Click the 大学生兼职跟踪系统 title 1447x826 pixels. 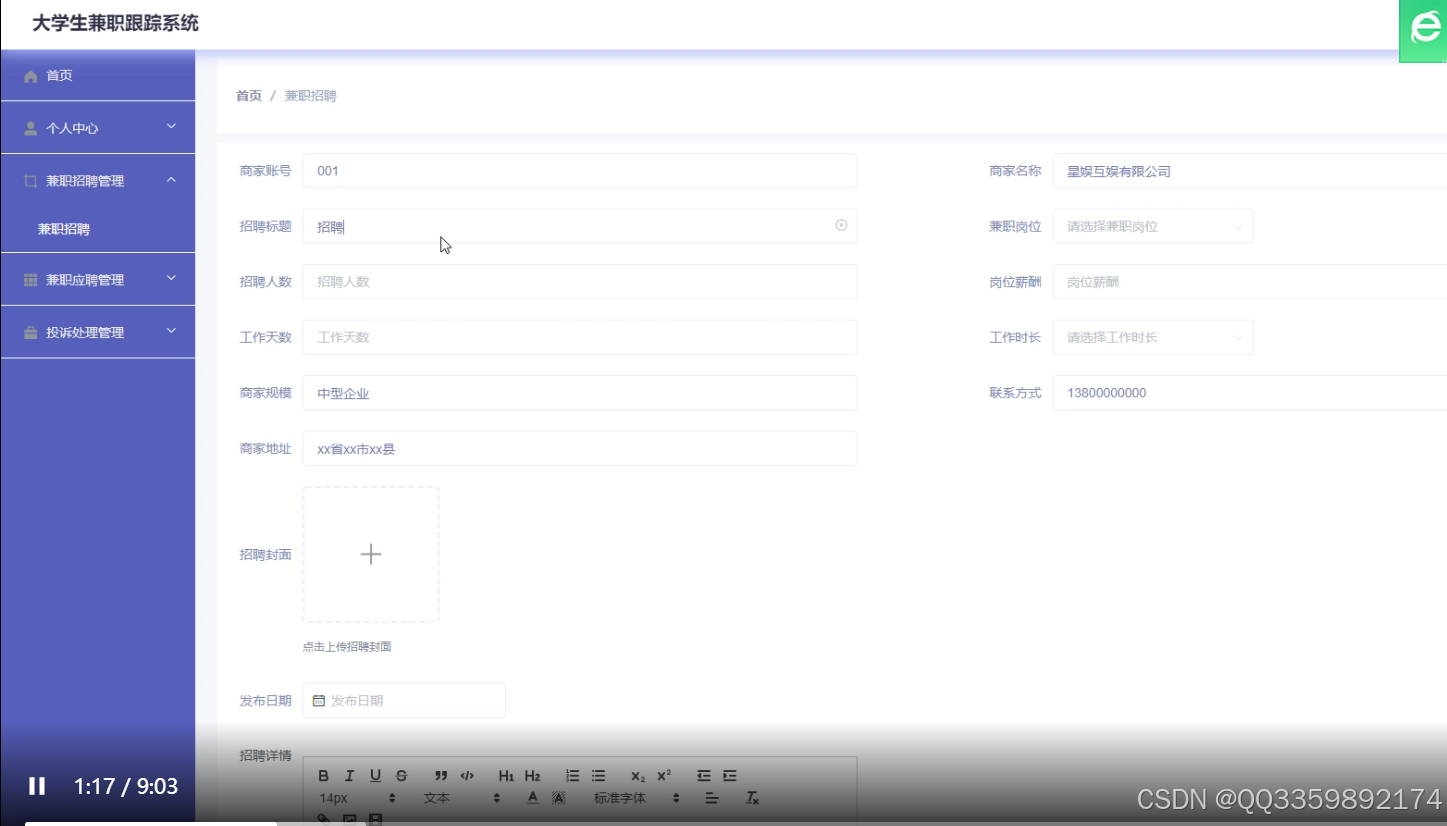(115, 23)
